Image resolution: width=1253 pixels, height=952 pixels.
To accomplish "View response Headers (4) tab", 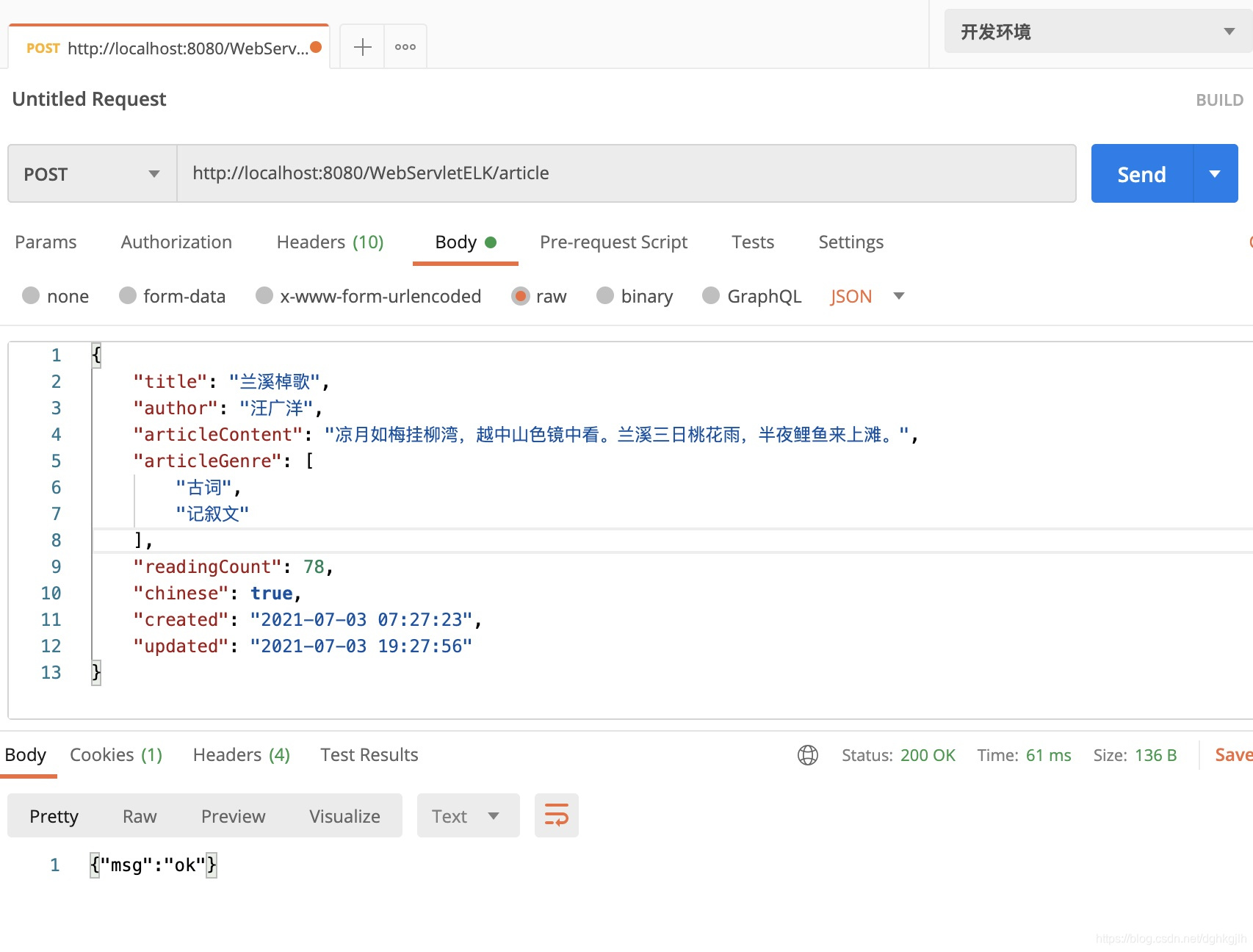I will [241, 755].
